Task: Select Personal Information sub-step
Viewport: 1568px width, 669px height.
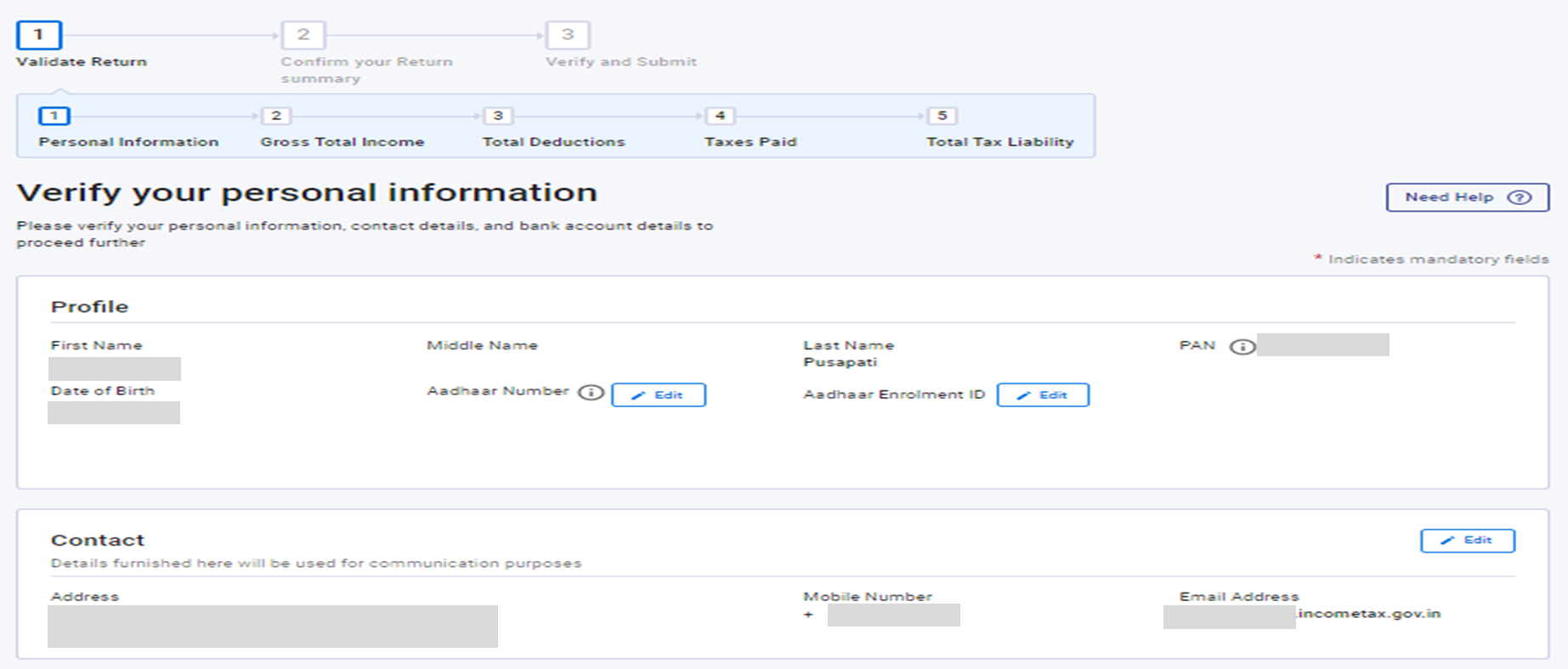Action: [x=54, y=116]
